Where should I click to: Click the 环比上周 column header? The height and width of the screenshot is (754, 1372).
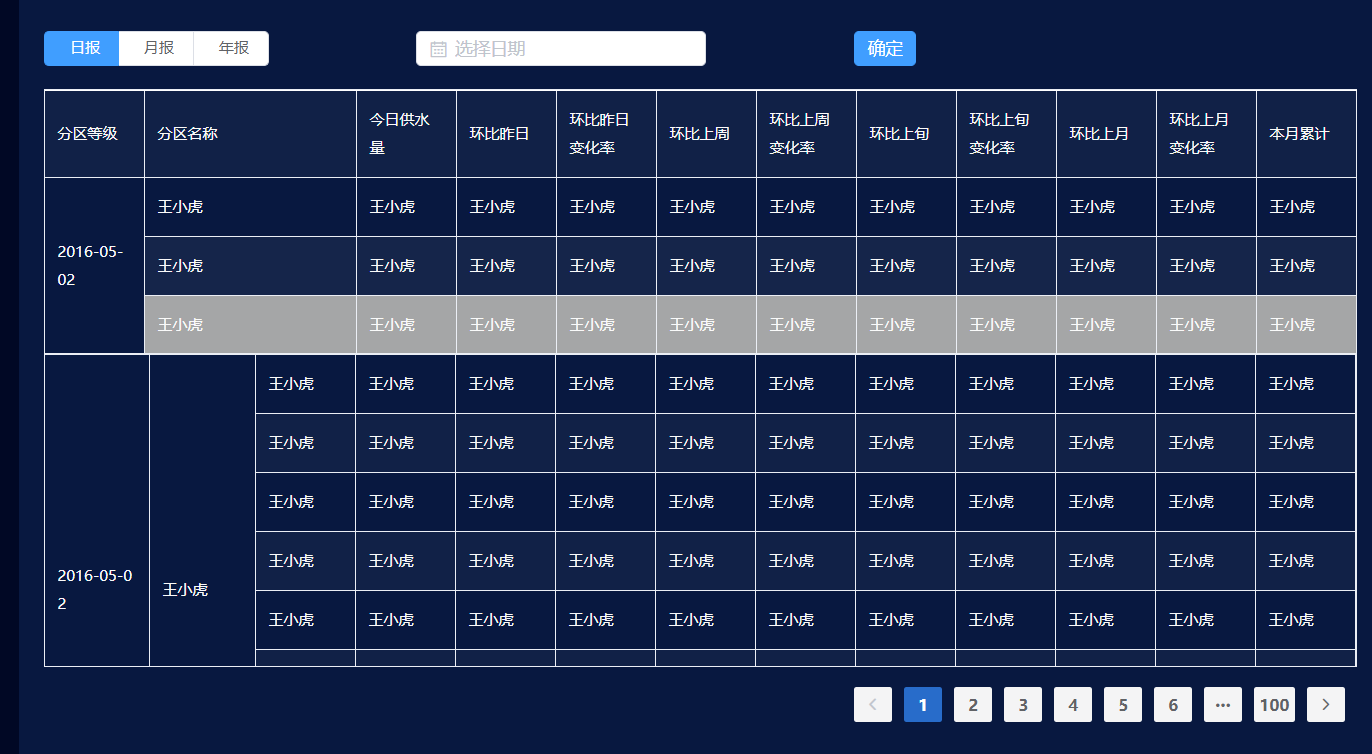[x=707, y=134]
